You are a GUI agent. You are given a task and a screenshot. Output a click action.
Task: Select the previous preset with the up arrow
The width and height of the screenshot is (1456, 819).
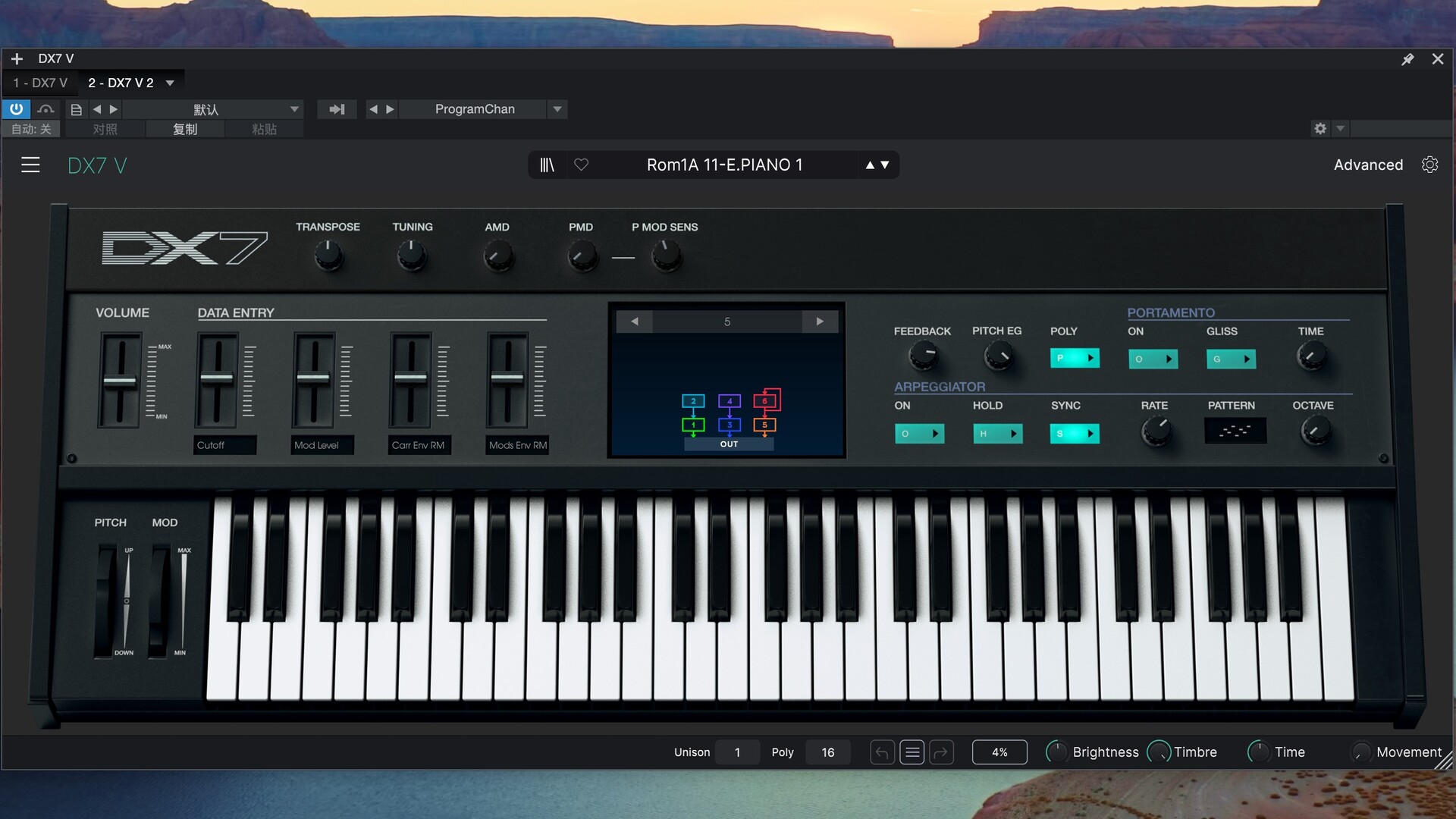point(870,165)
